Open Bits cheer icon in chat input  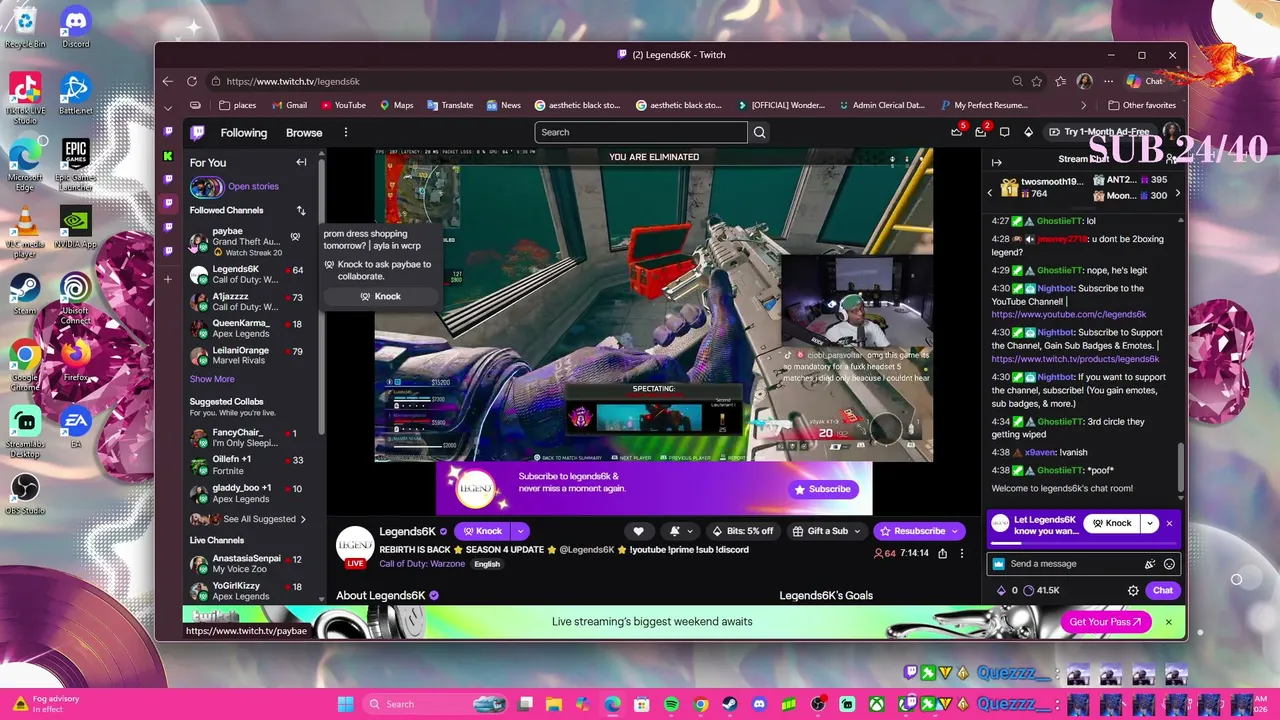(x=1150, y=564)
